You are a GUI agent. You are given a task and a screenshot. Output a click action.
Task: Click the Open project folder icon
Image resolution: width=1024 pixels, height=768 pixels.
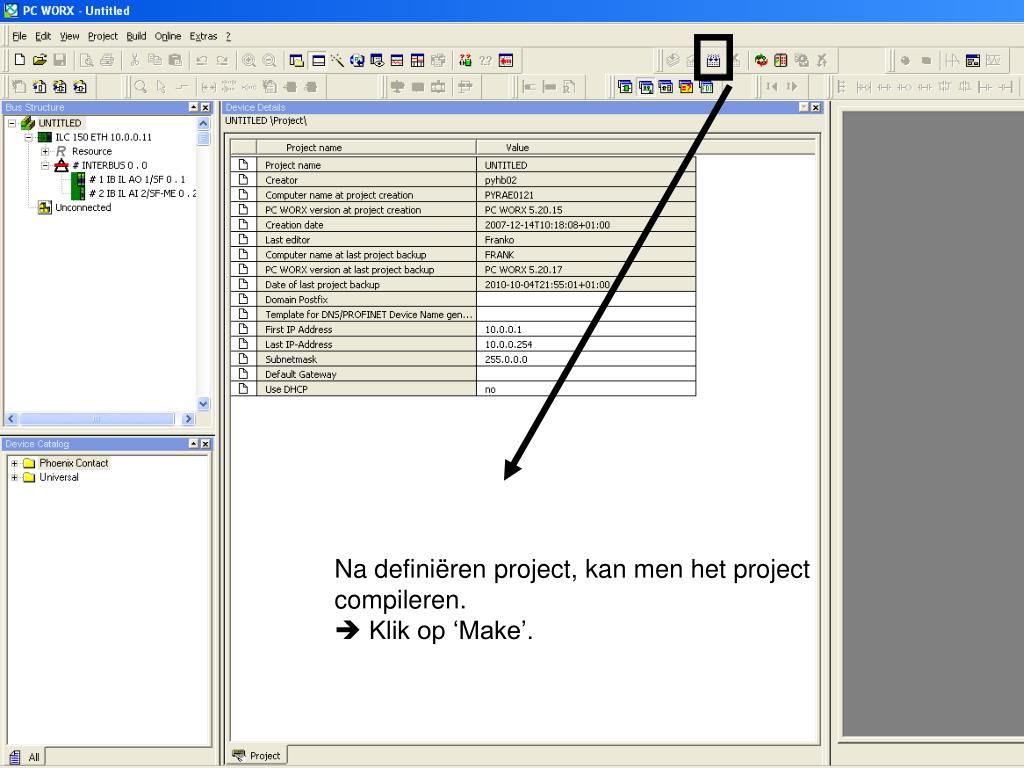coord(40,60)
